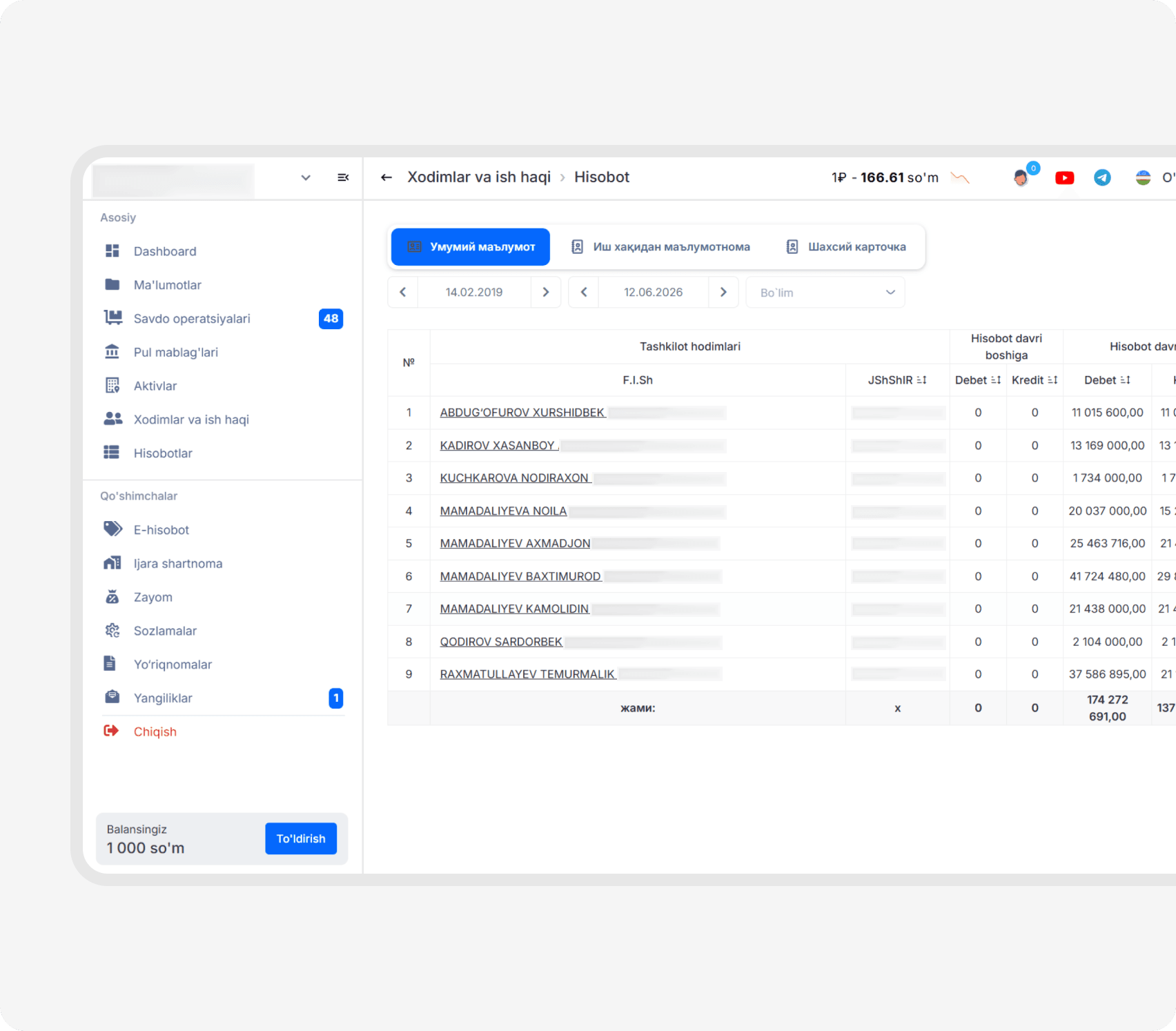Click the 48 badge on Savdo operatsiyalari
1176x1031 pixels.
coord(331,319)
